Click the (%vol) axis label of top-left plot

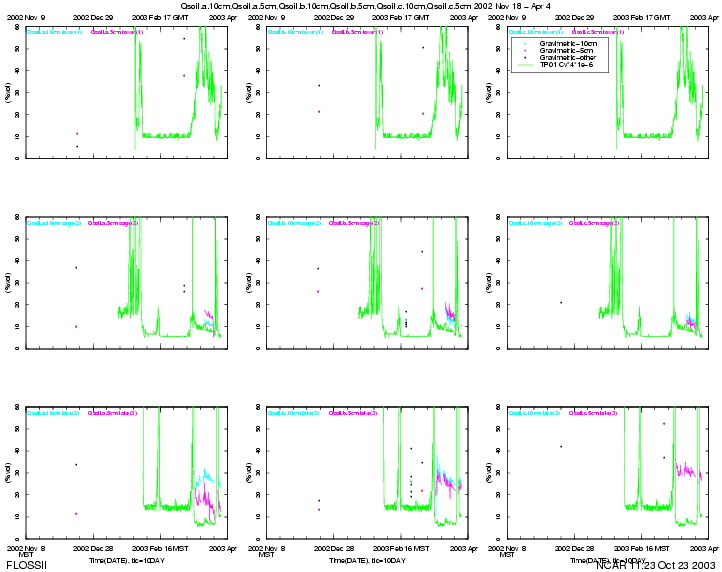pyautogui.click(x=9, y=93)
